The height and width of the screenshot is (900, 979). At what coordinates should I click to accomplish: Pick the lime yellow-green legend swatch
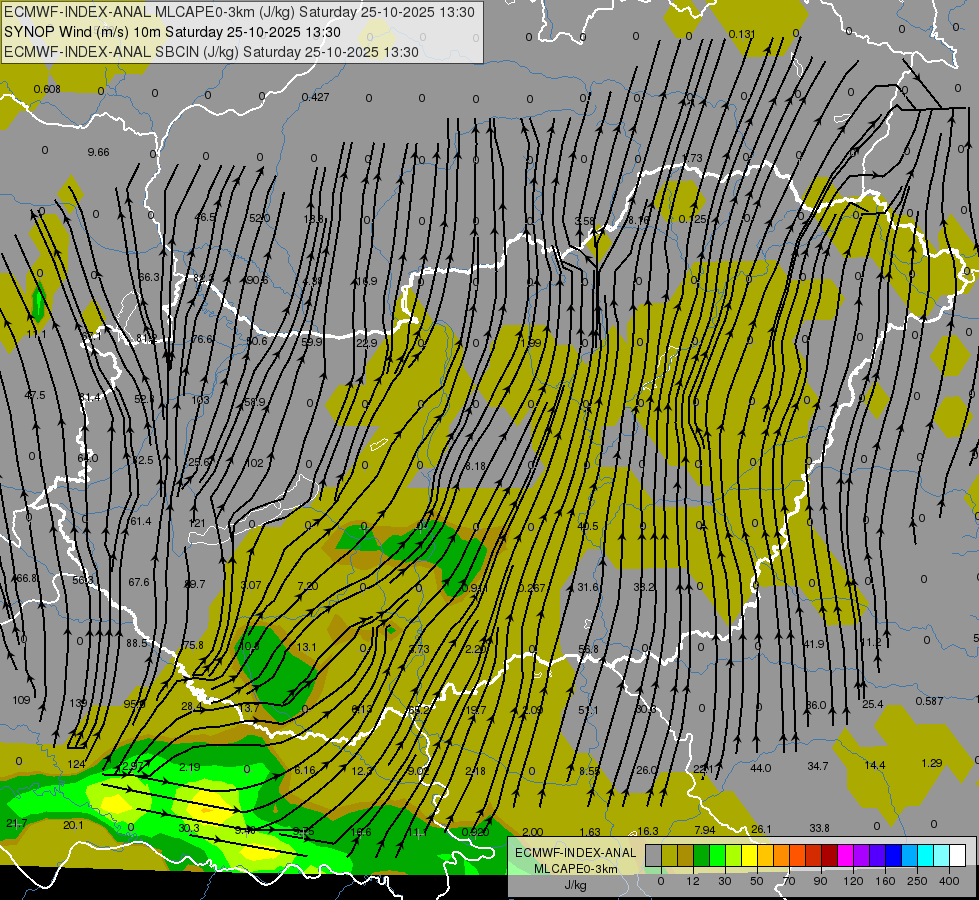[x=734, y=855]
